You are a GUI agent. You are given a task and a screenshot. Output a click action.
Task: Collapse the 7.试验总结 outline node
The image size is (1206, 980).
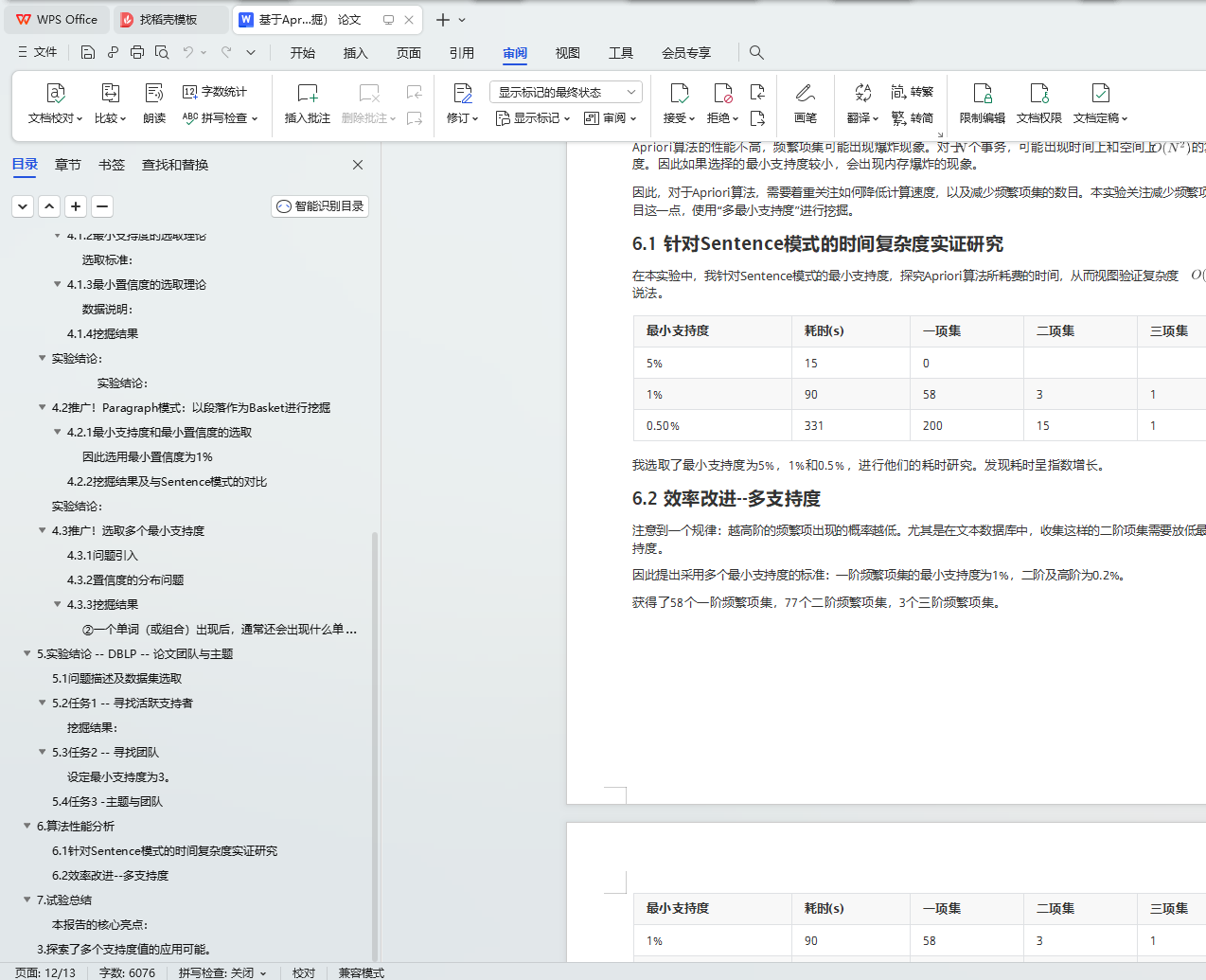(27, 900)
